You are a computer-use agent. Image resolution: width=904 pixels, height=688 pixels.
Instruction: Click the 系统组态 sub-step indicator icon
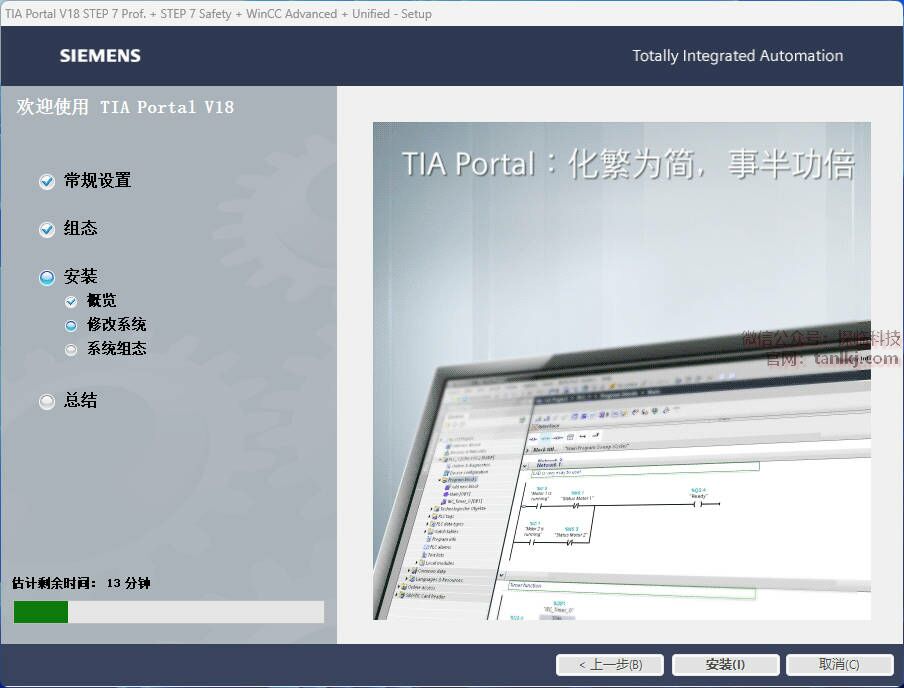71,350
